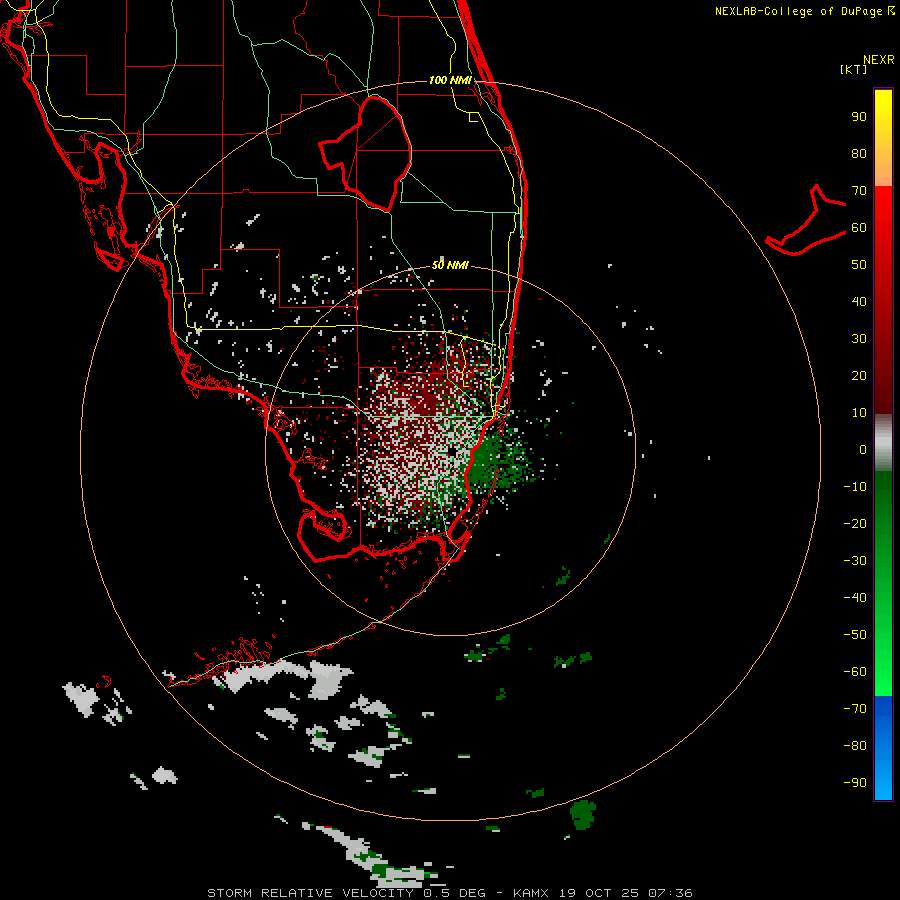Select the -60 value on the velocity scale

(x=855, y=672)
